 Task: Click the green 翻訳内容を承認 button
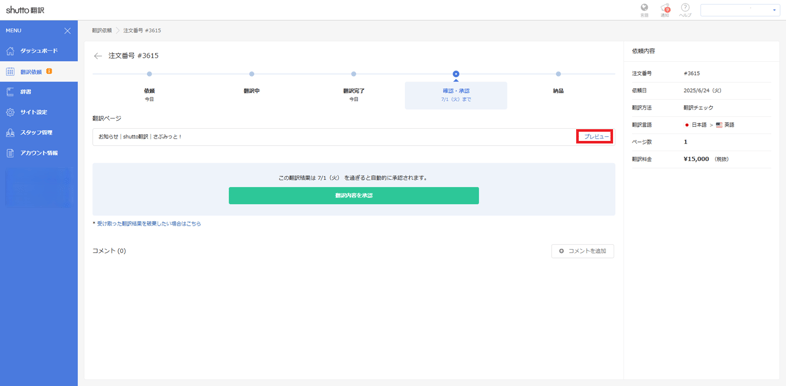click(353, 196)
